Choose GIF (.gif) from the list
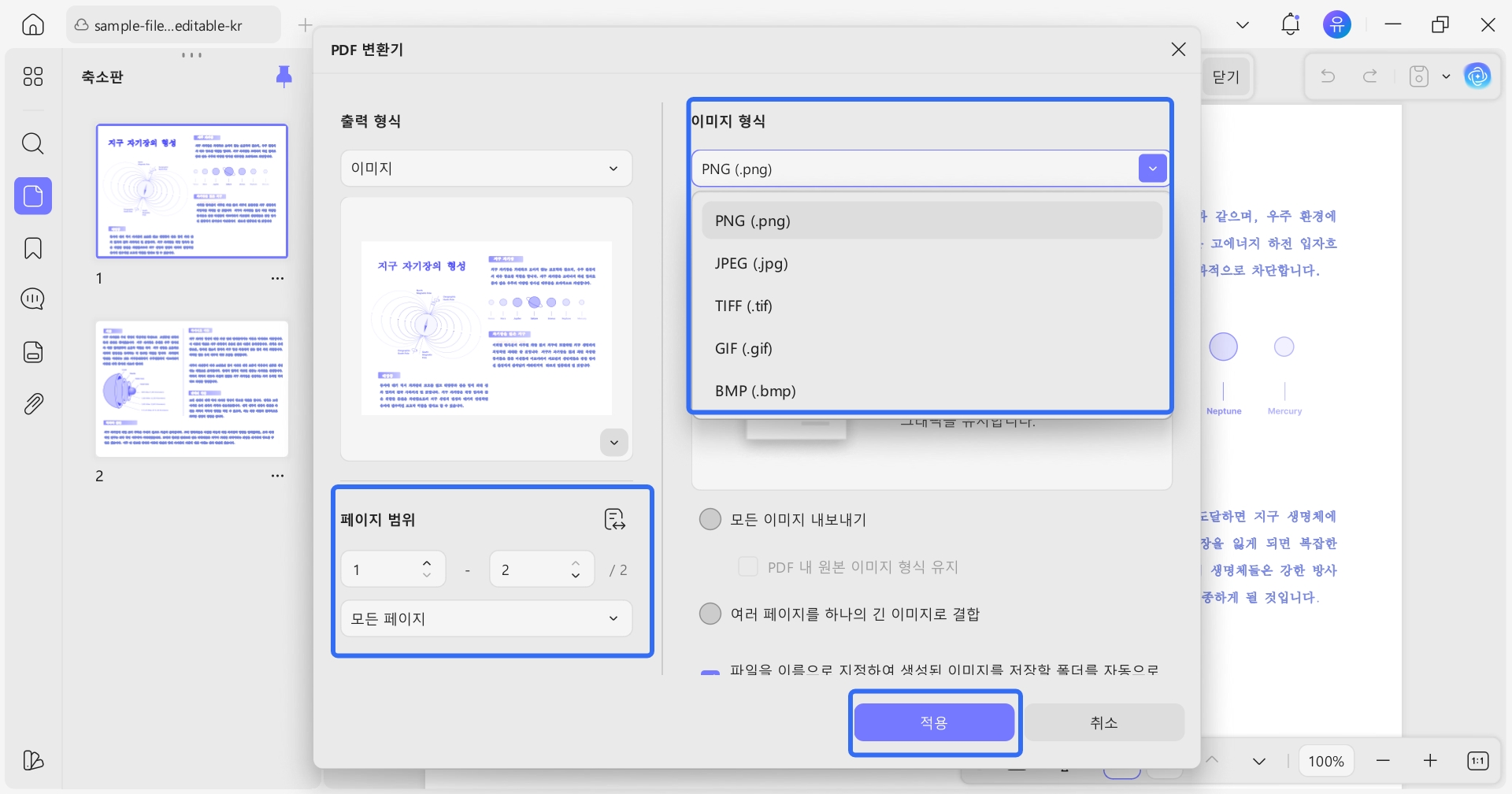 coord(932,348)
